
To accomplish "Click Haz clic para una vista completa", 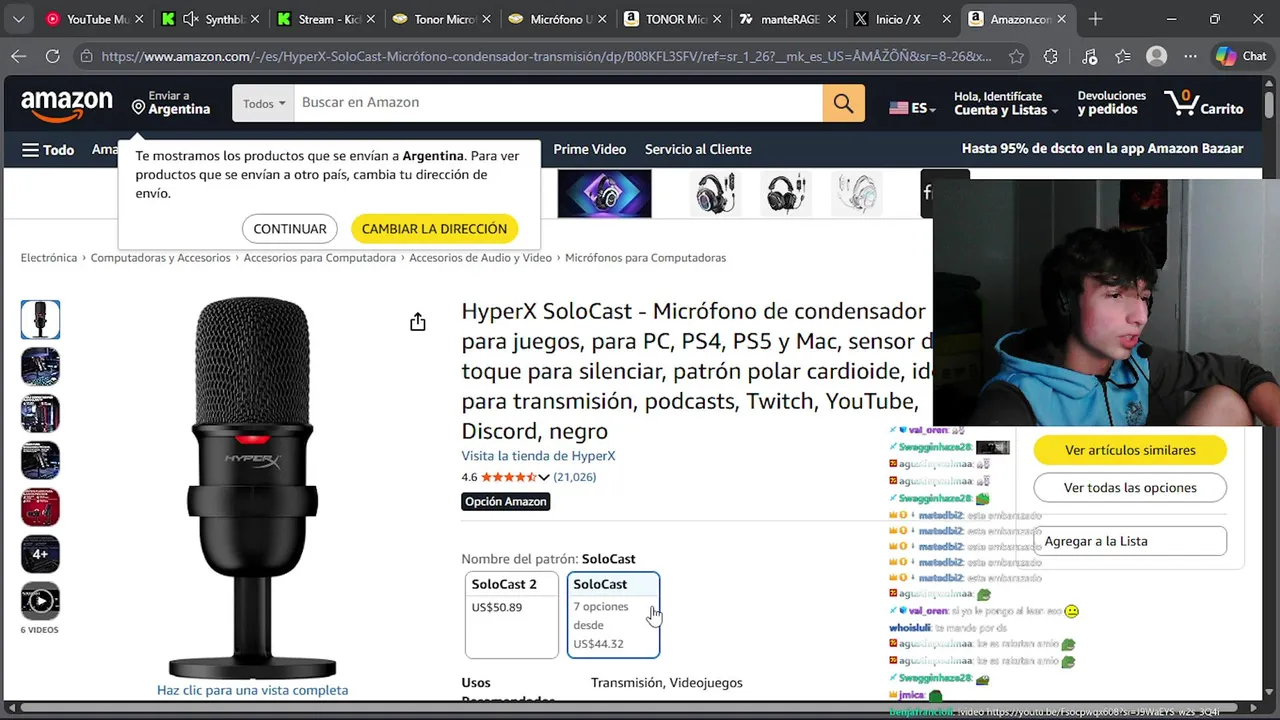I will [x=252, y=690].
